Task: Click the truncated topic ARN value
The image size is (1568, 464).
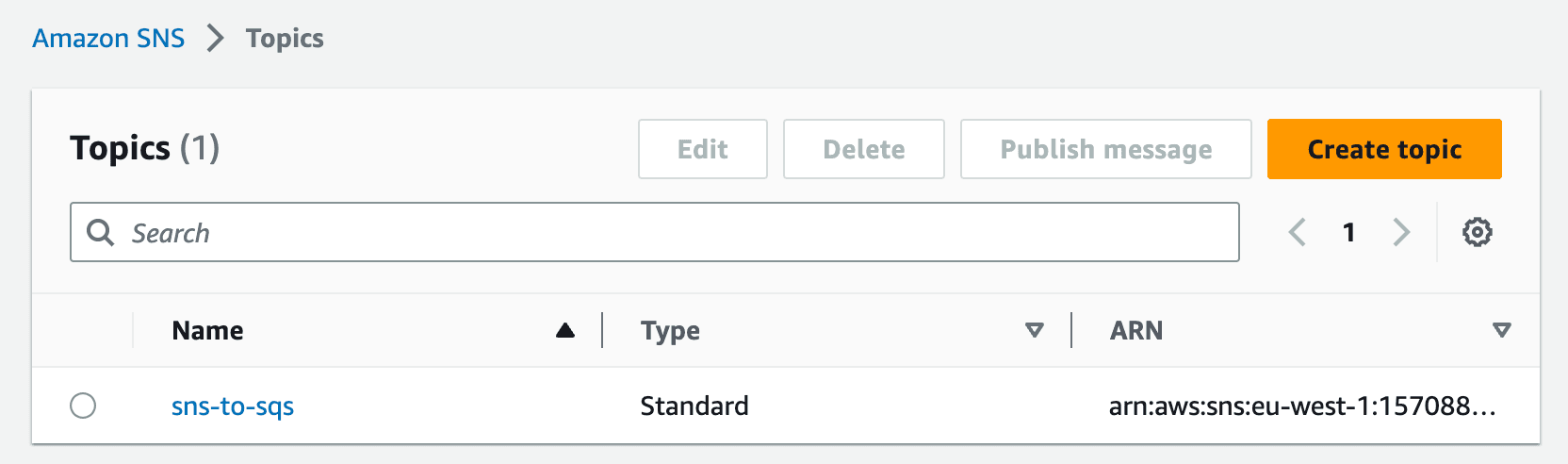Action: [1302, 406]
